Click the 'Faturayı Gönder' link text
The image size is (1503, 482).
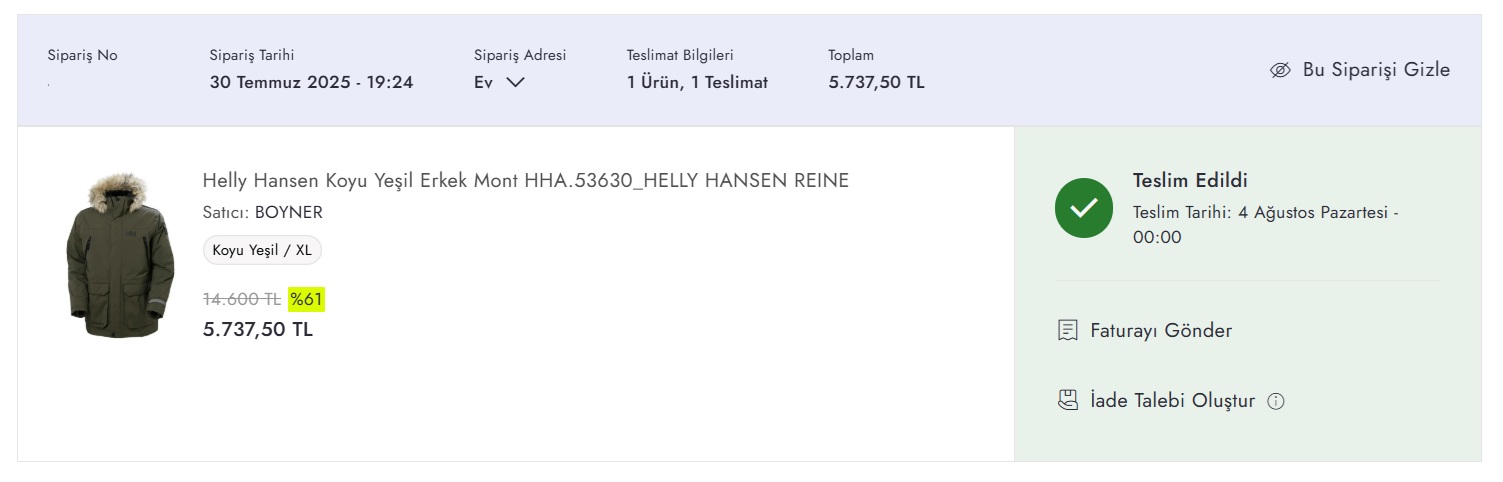[x=1161, y=330]
